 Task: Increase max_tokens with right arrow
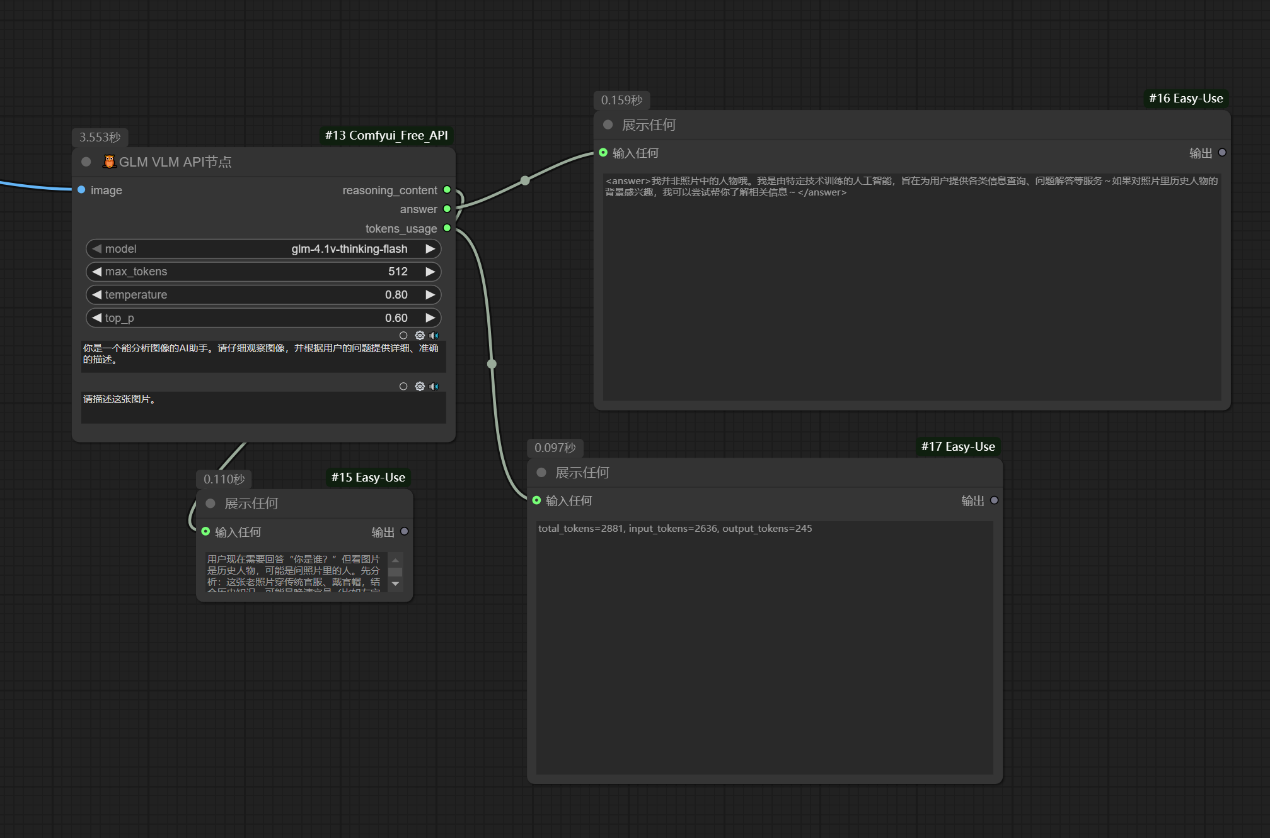pyautogui.click(x=430, y=272)
